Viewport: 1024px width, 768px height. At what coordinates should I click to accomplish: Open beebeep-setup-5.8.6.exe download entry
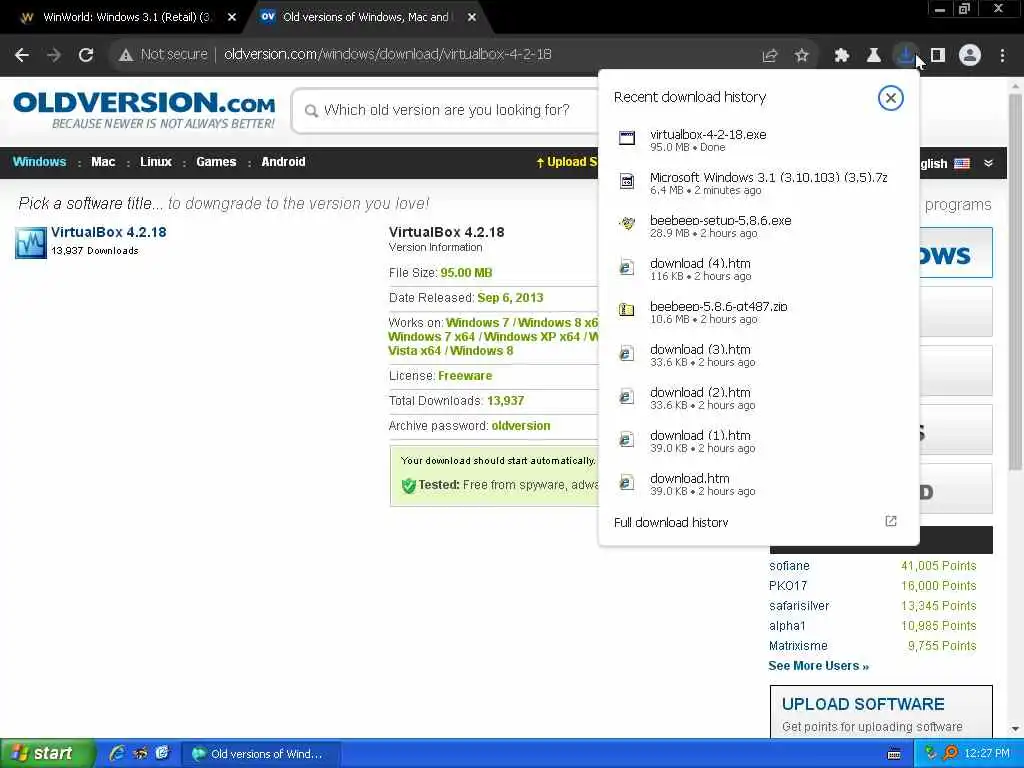[x=759, y=227]
